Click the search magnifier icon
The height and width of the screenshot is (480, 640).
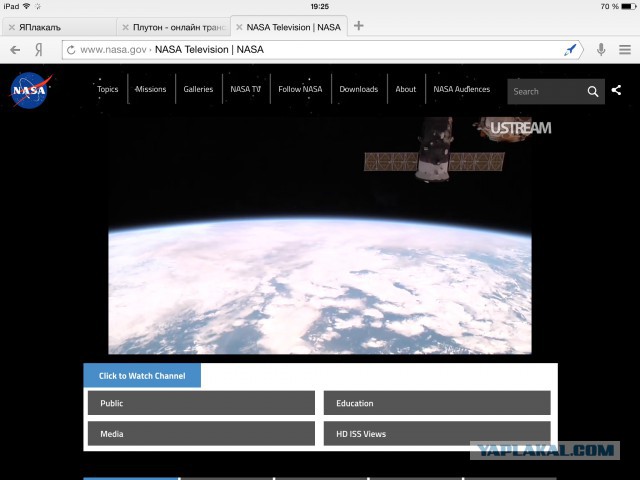point(593,91)
